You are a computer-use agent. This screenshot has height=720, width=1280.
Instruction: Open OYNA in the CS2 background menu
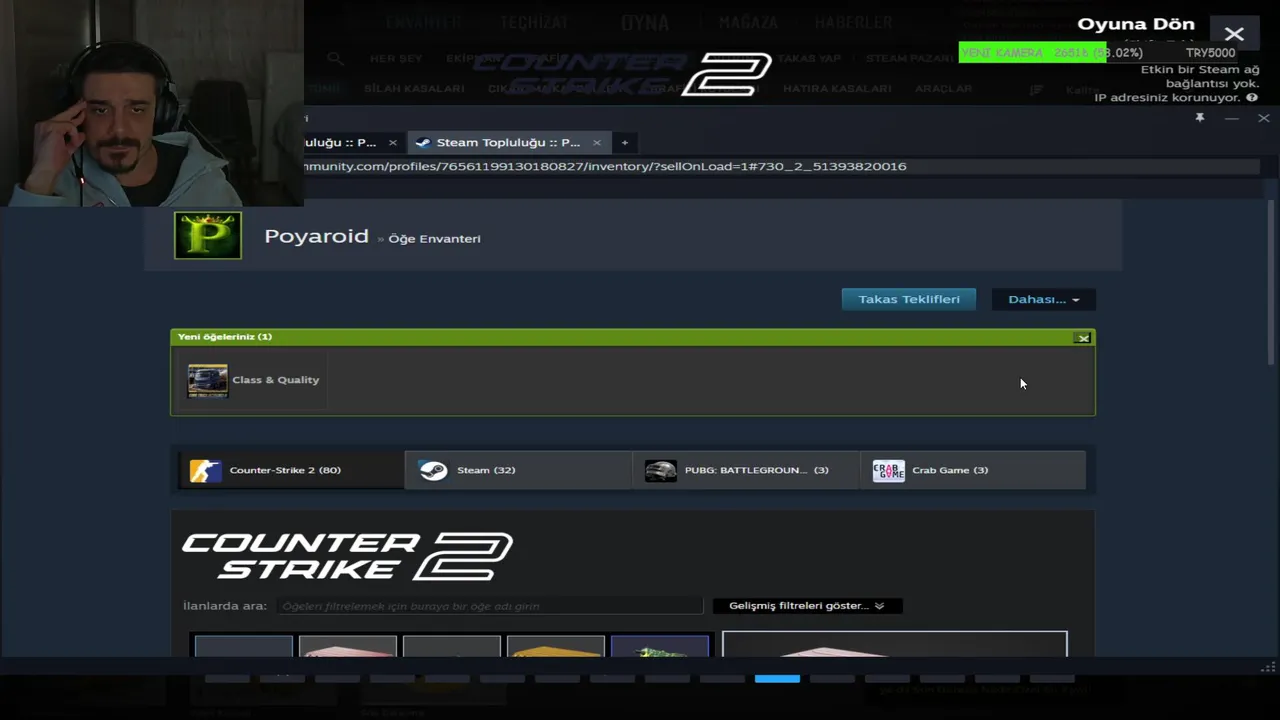tap(645, 22)
